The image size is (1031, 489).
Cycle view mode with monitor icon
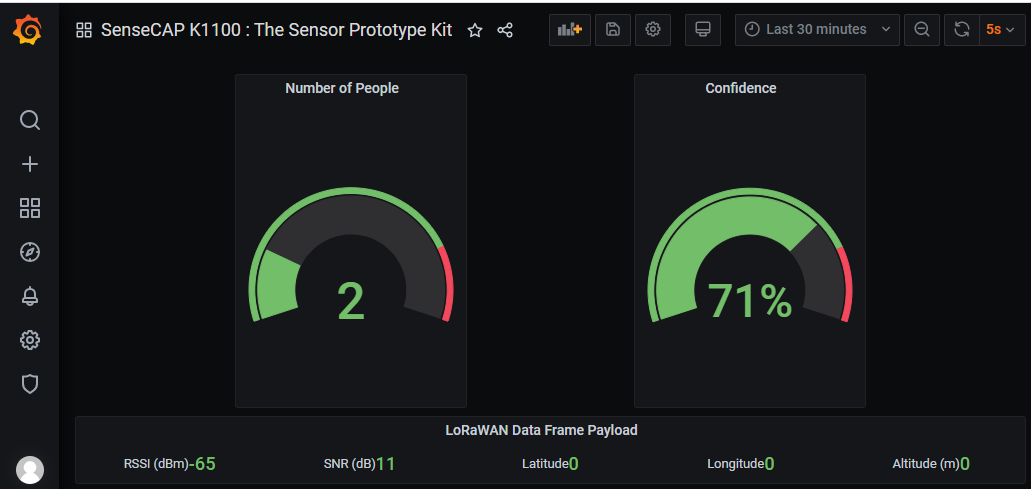pos(703,30)
